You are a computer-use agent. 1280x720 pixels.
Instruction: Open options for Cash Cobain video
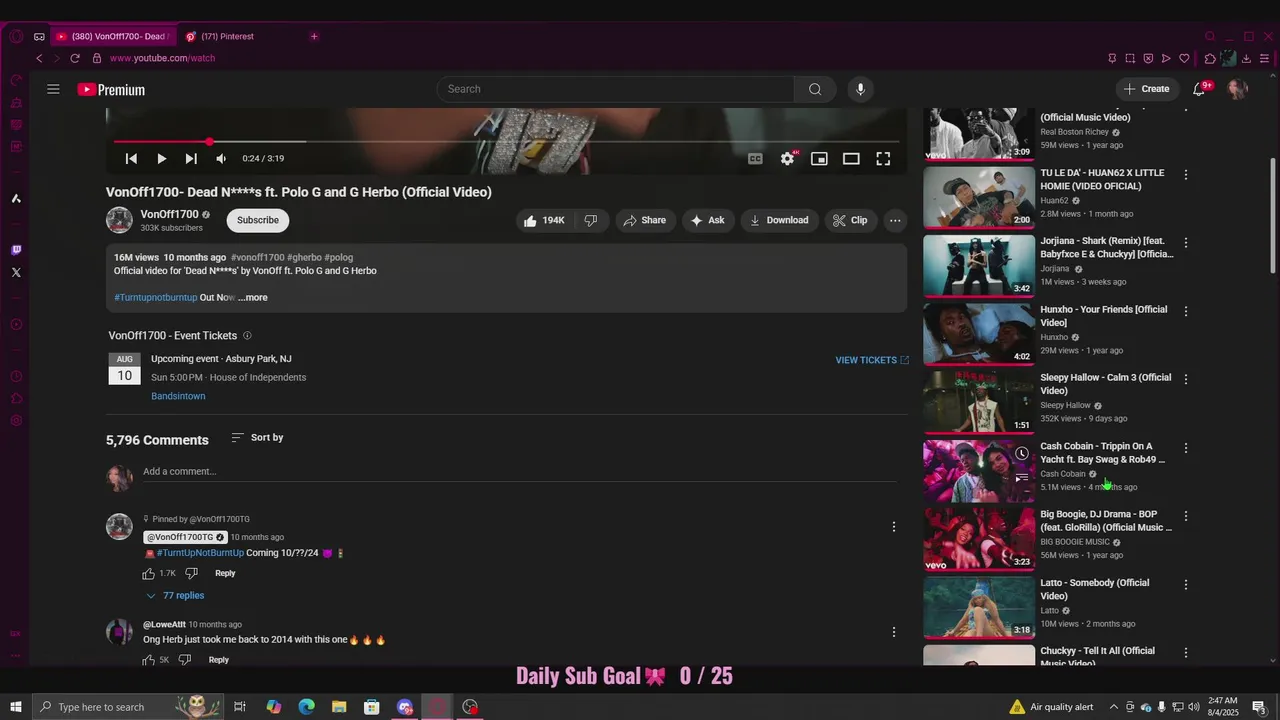click(x=1186, y=448)
